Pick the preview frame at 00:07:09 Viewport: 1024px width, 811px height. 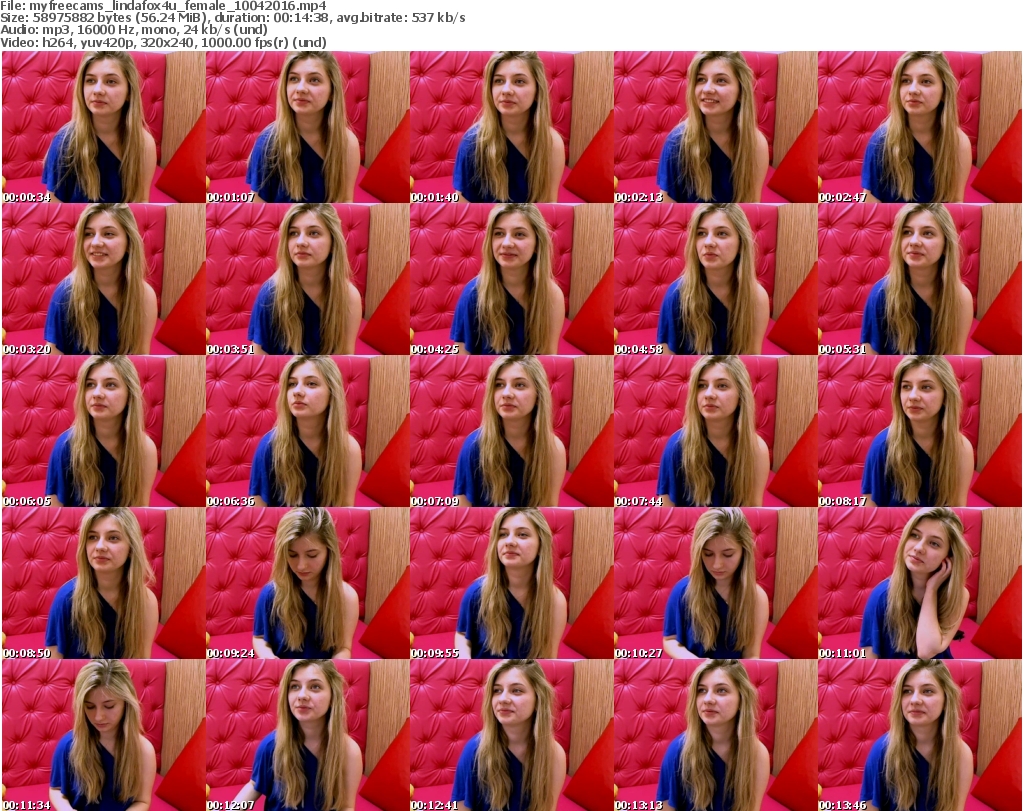(512, 431)
